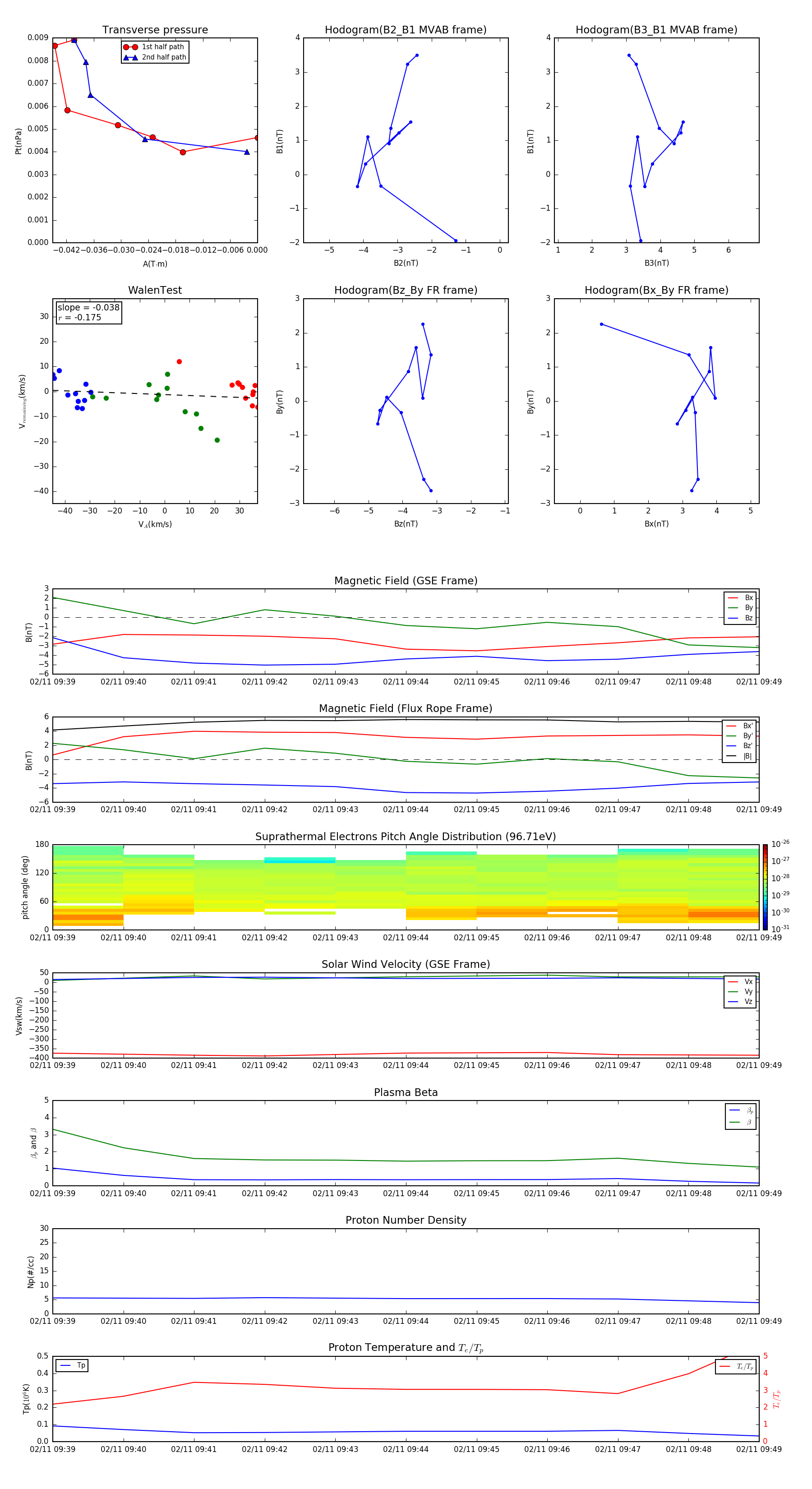Click the '10^-31' colorbar tick label
The height and width of the screenshot is (1489, 812).
pyautogui.click(x=780, y=929)
